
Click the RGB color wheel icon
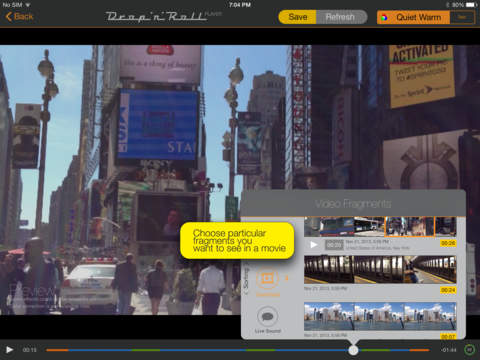384,18
